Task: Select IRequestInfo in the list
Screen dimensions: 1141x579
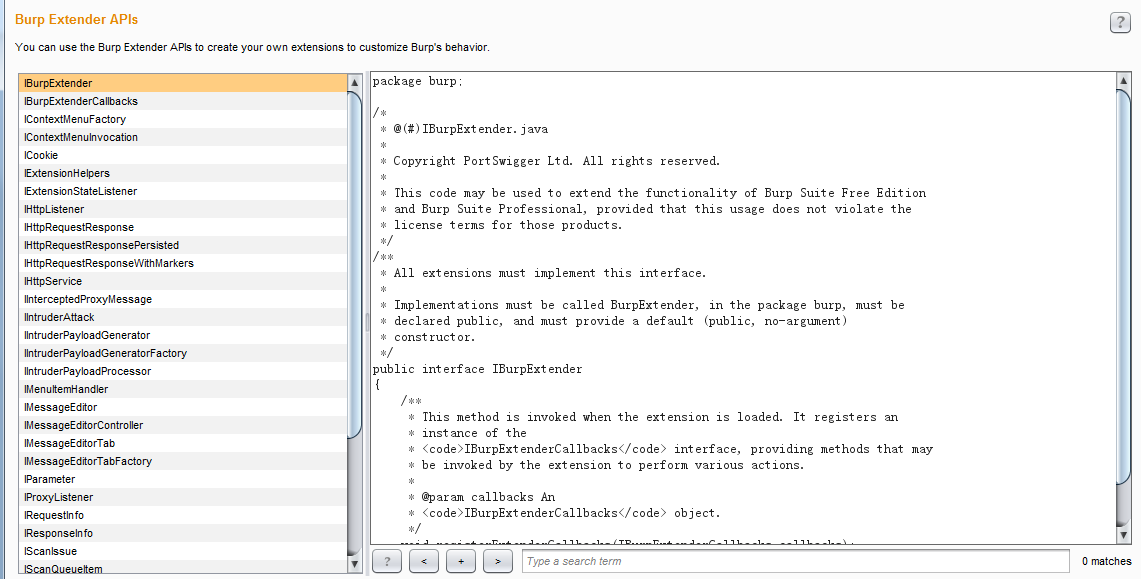Action: click(x=183, y=515)
